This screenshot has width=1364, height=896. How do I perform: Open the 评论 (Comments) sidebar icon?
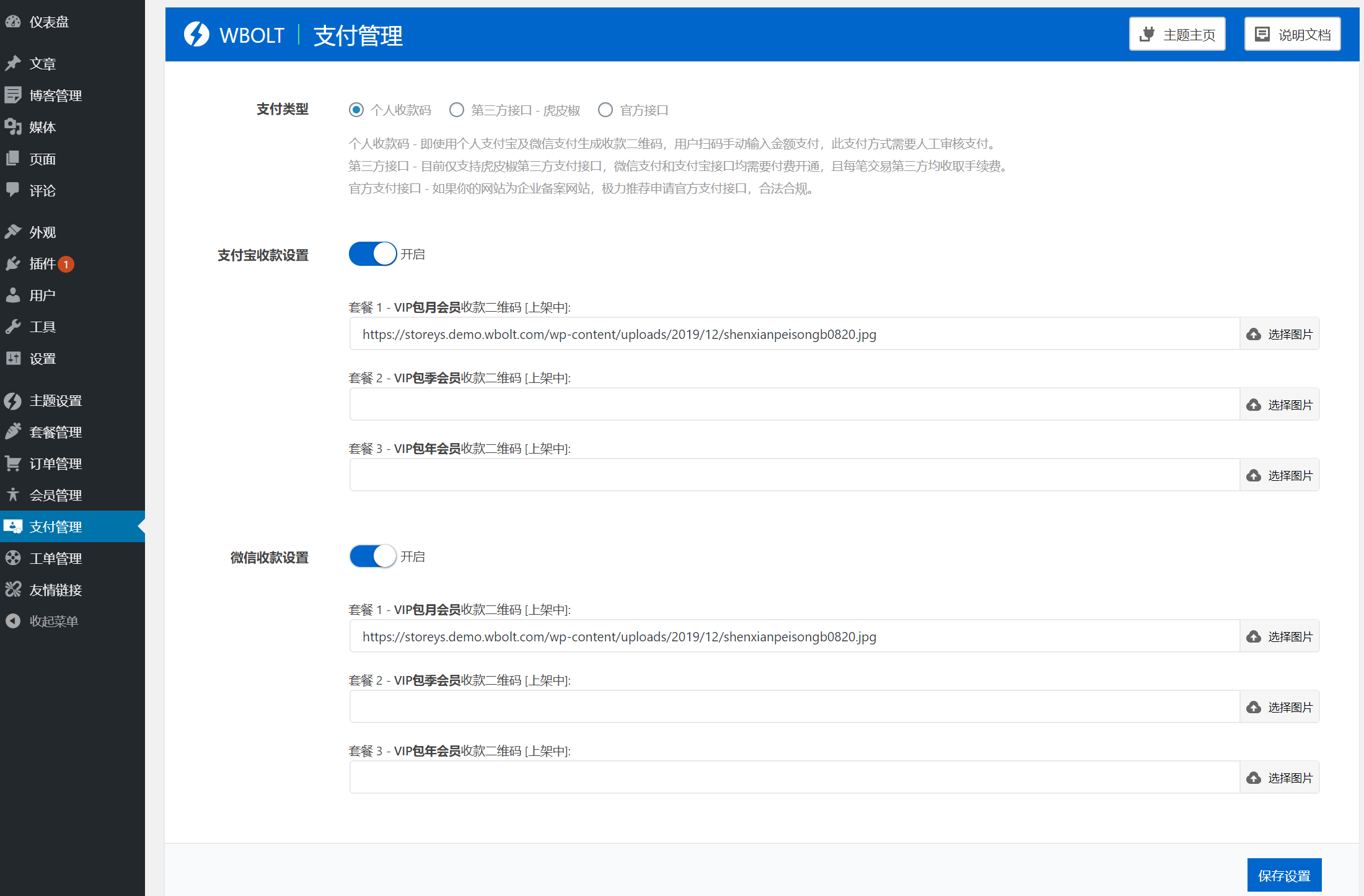point(14,190)
